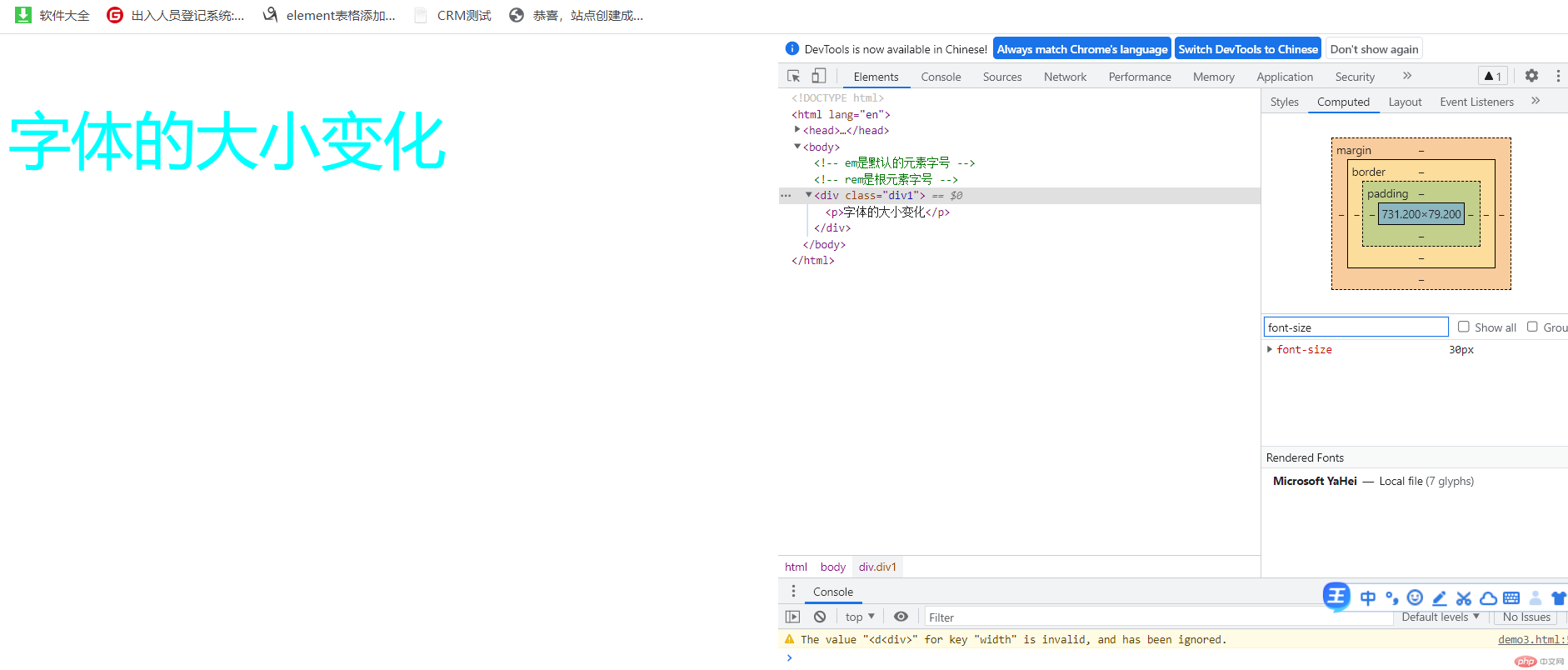Open the Default levels dropdown
Screen dimensions: 1568x670
coord(1441,617)
